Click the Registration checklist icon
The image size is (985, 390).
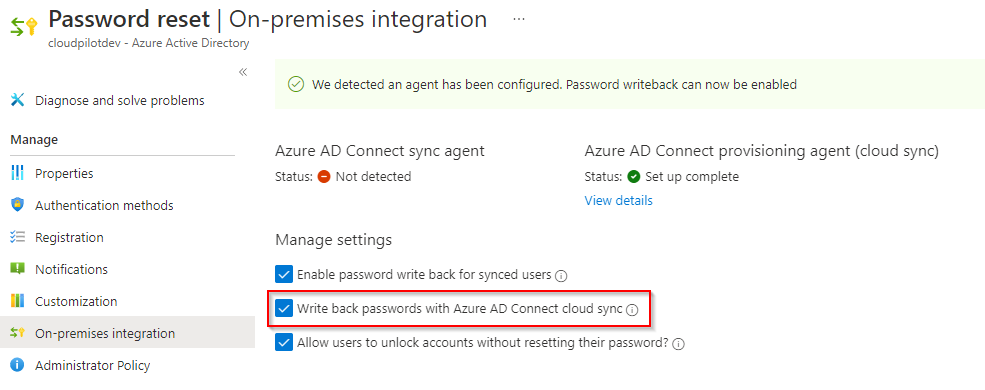(x=18, y=237)
